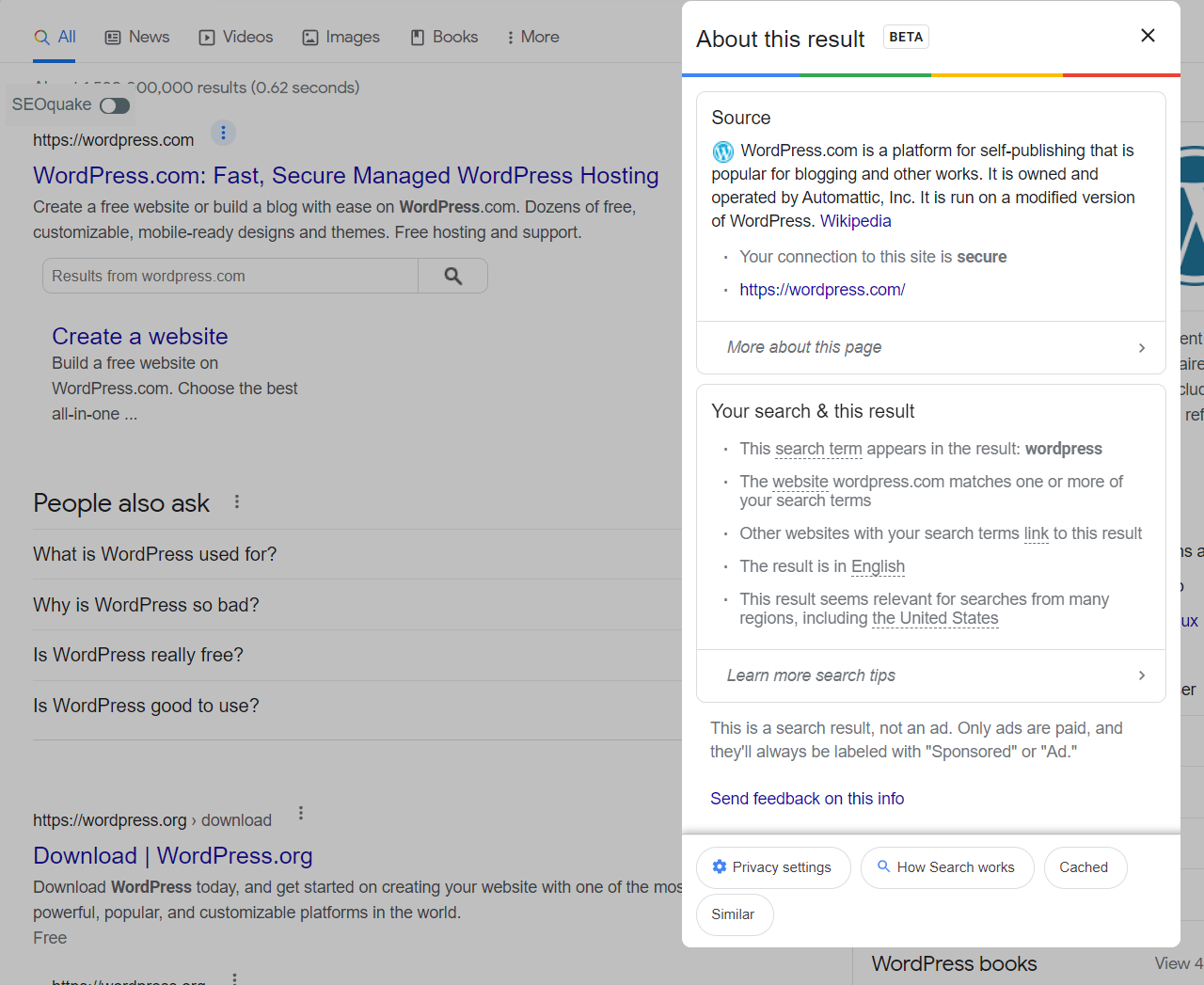Open Privacy settings with gear icon

pos(772,867)
